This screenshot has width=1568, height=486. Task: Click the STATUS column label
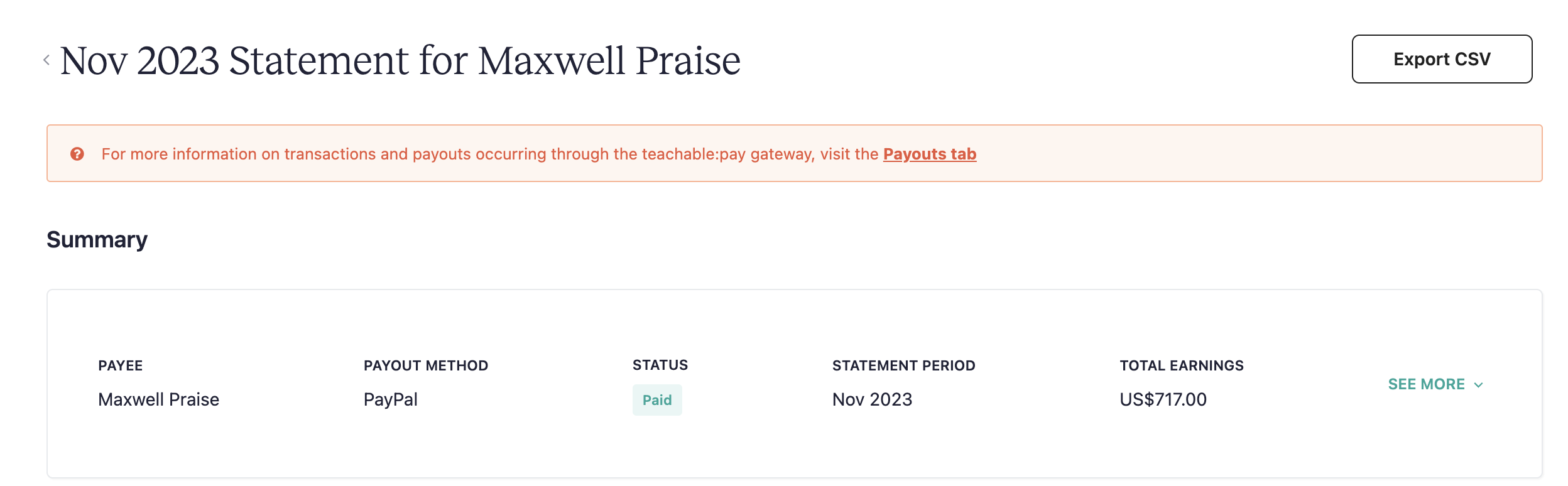pos(660,365)
